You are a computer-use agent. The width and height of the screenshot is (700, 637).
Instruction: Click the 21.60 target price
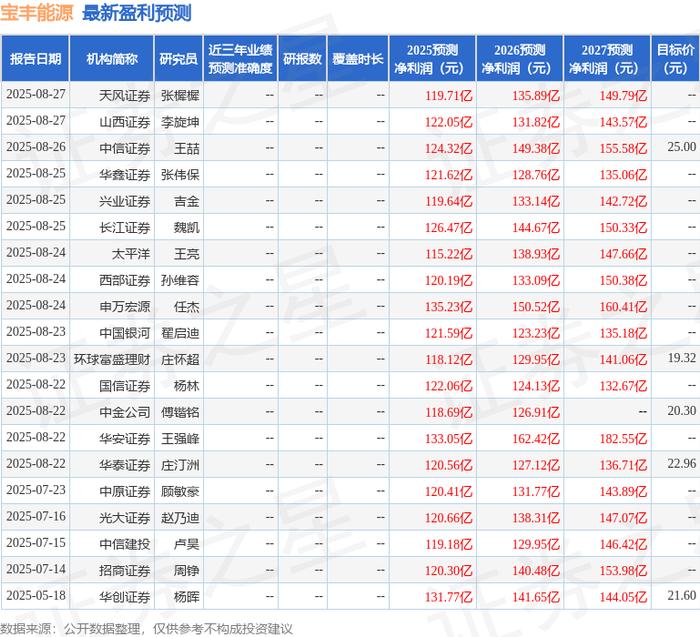(x=682, y=595)
